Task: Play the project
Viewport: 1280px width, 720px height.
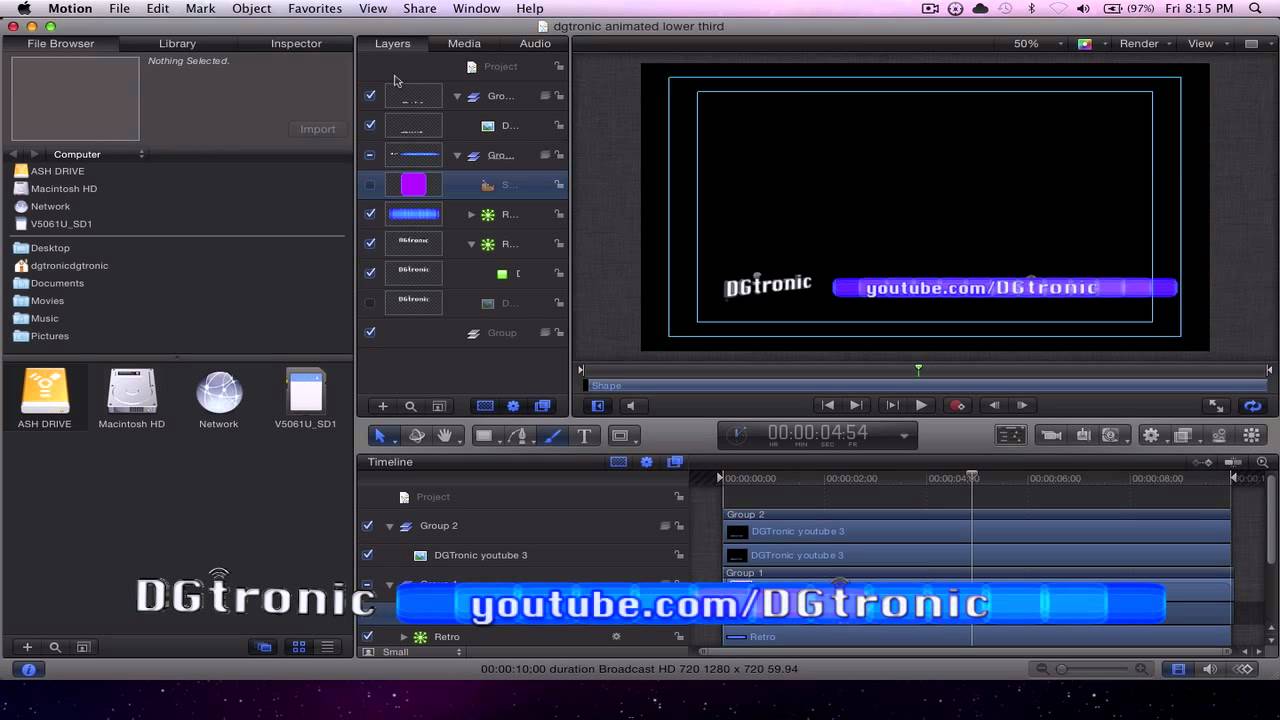Action: [x=921, y=405]
